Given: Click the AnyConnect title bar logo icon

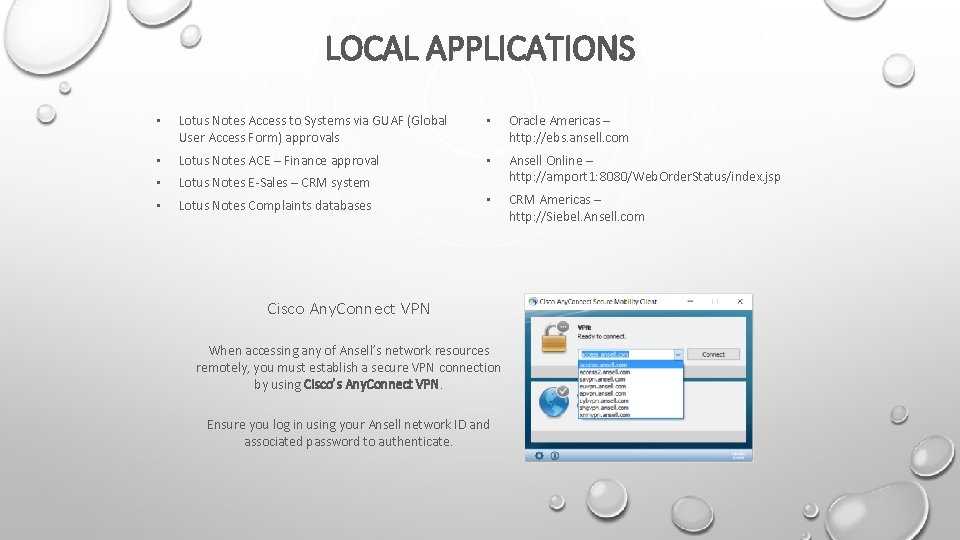Looking at the screenshot, I should pos(533,301).
